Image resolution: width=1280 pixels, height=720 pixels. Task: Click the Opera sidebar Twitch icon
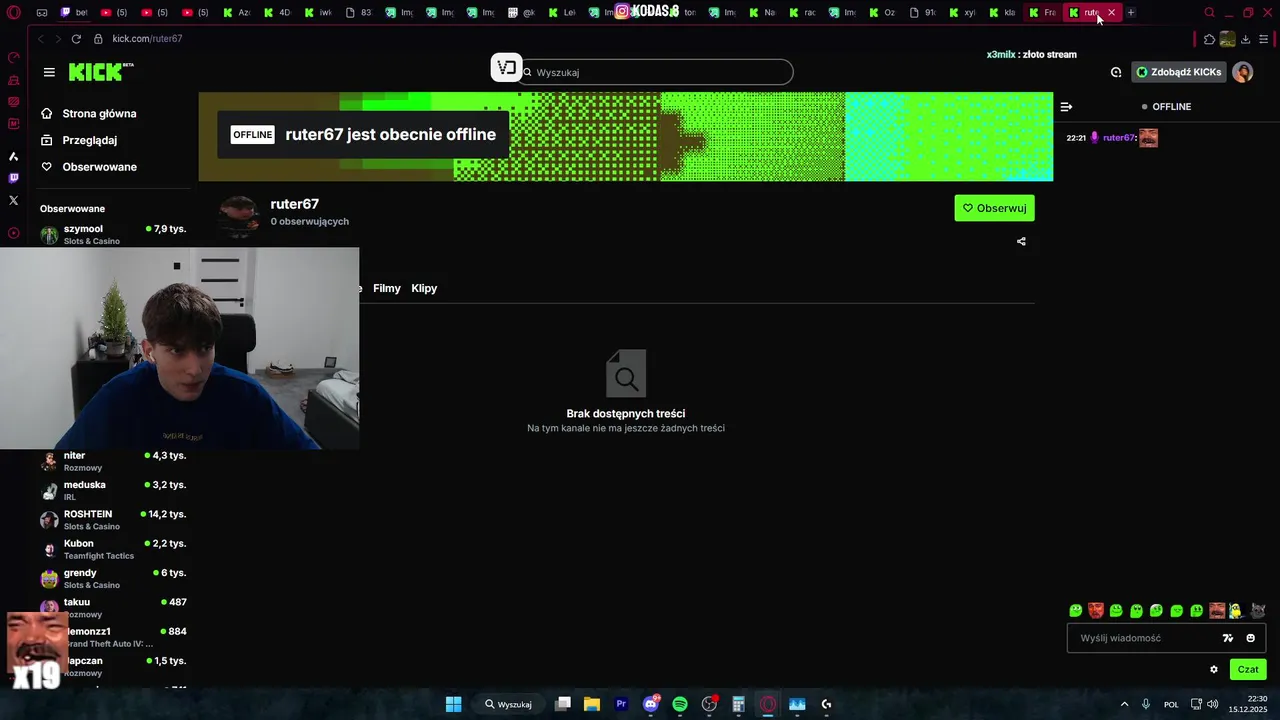13,178
